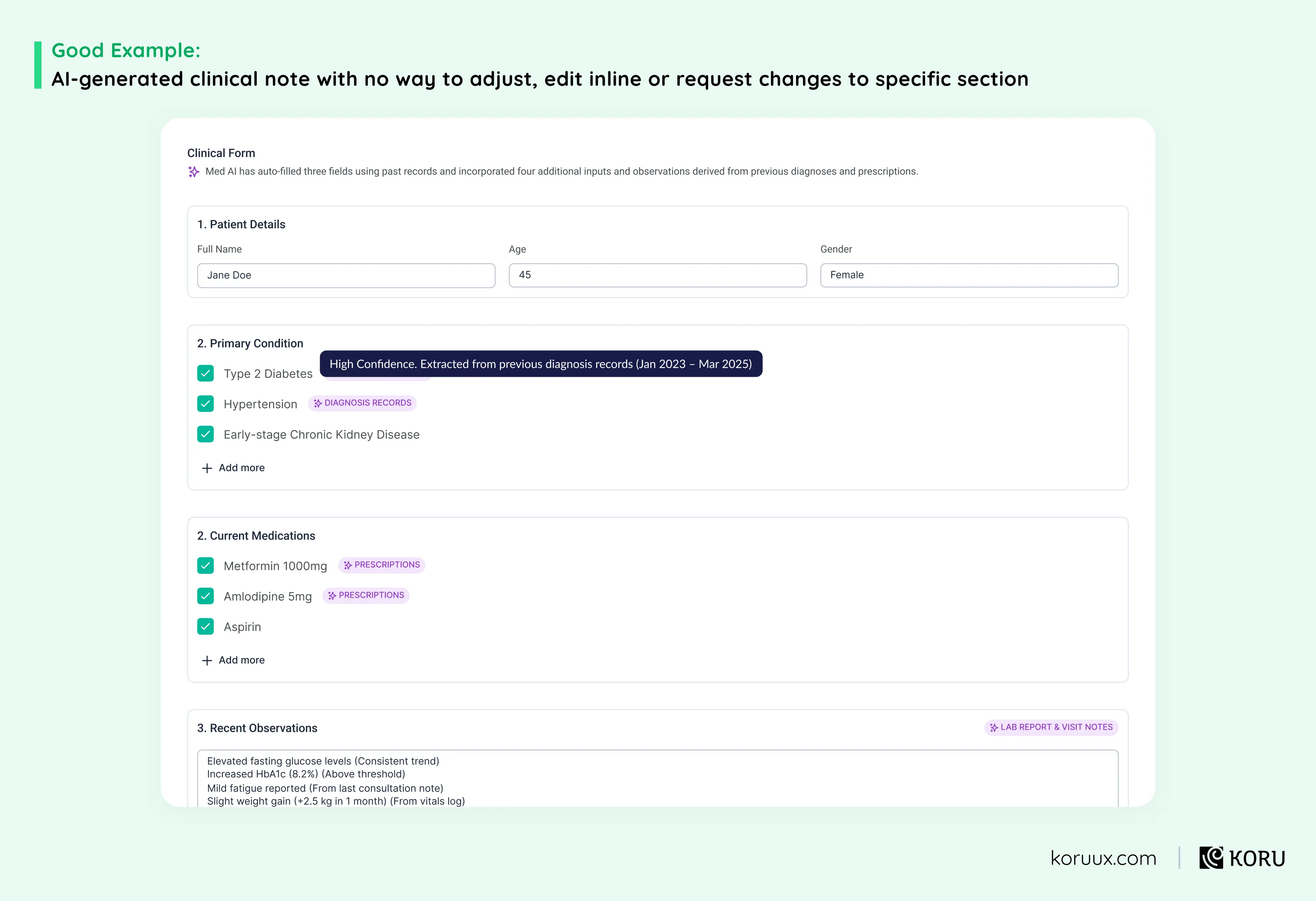Viewport: 1316px width, 901px height.
Task: Click the koruux.com link
Action: pos(1103,858)
